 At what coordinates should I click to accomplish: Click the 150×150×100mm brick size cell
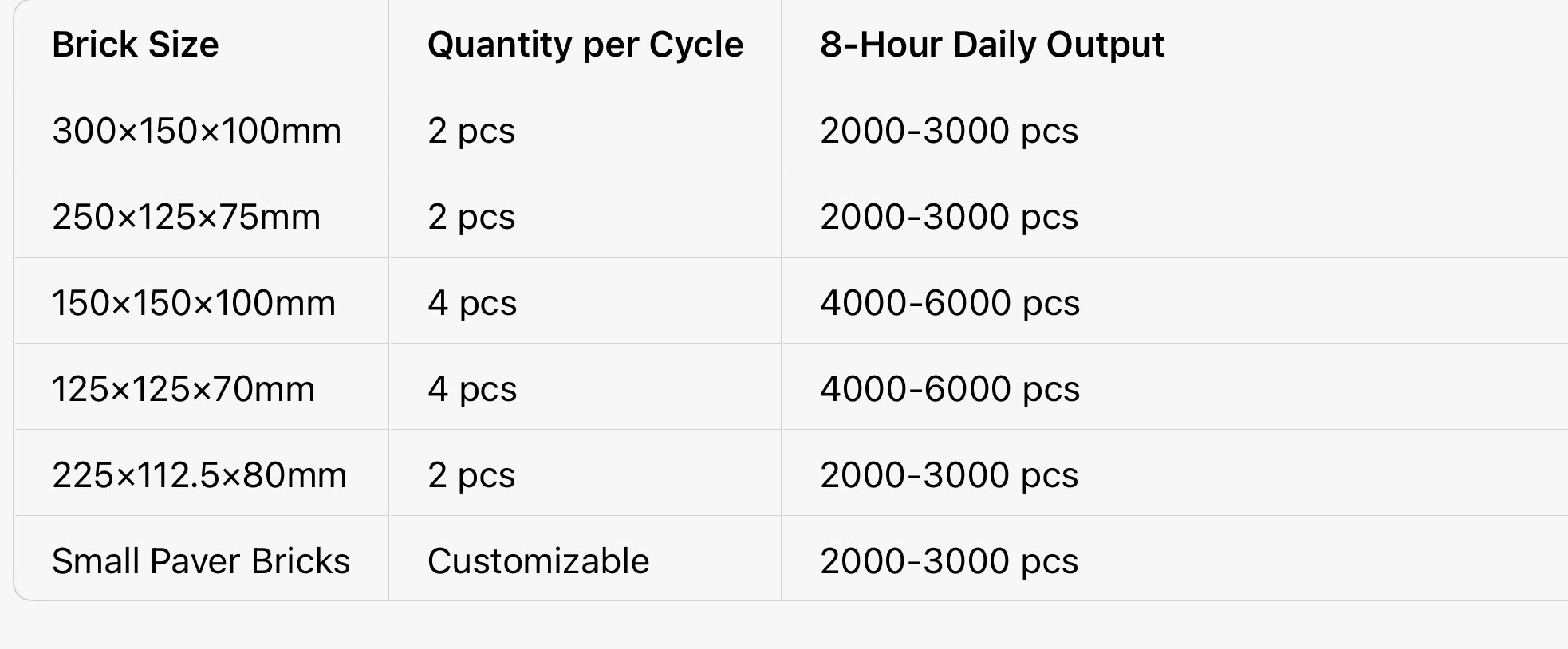(x=194, y=303)
